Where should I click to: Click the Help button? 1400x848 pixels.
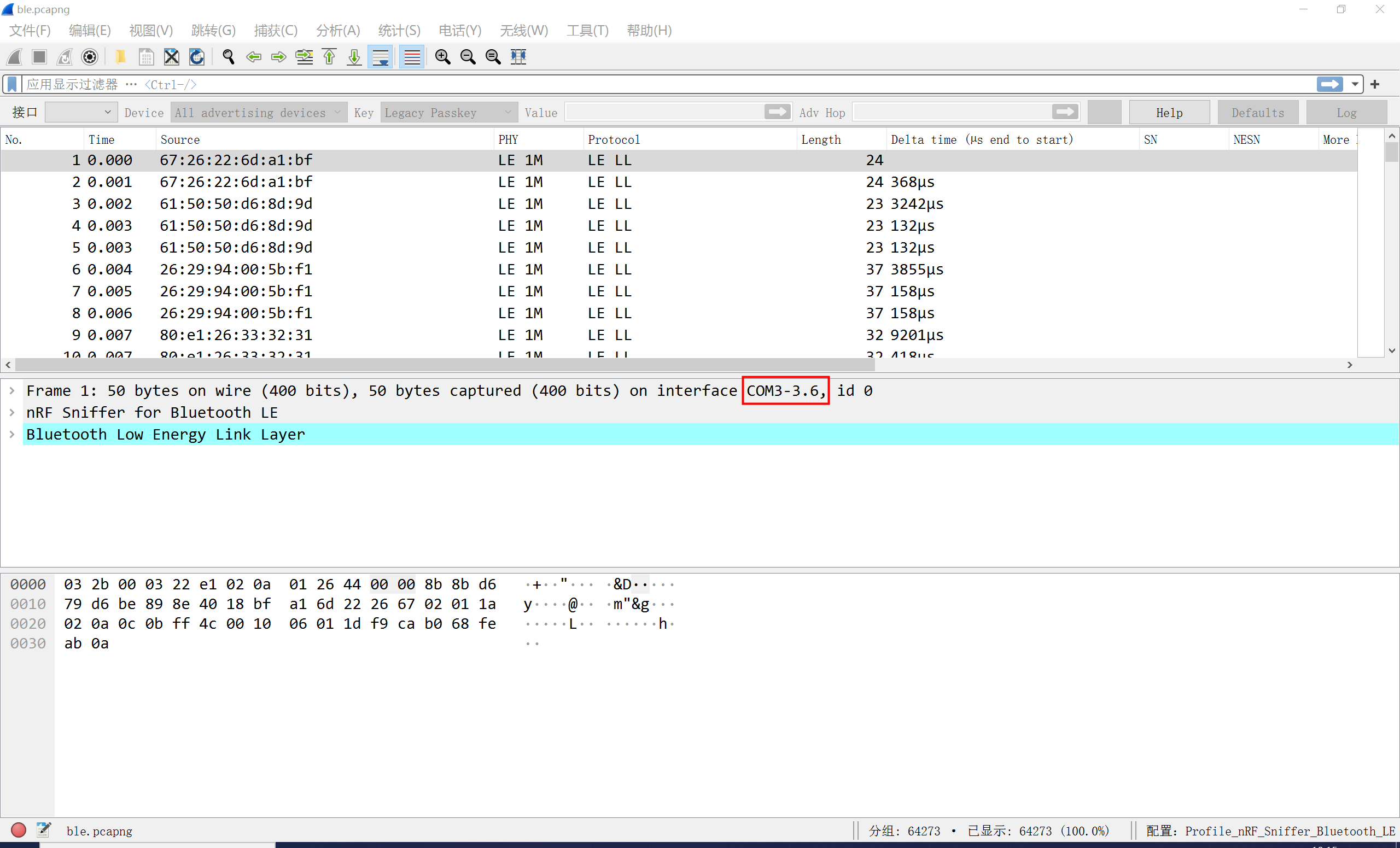click(1169, 113)
